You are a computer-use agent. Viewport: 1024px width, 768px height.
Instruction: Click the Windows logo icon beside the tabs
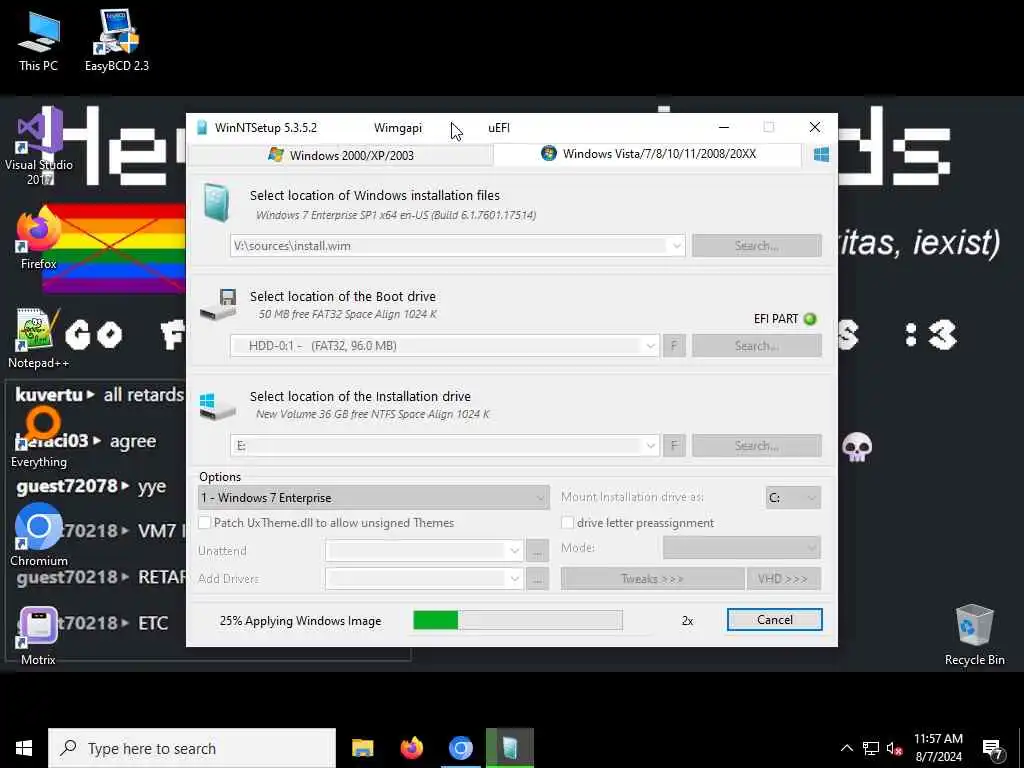tap(822, 154)
